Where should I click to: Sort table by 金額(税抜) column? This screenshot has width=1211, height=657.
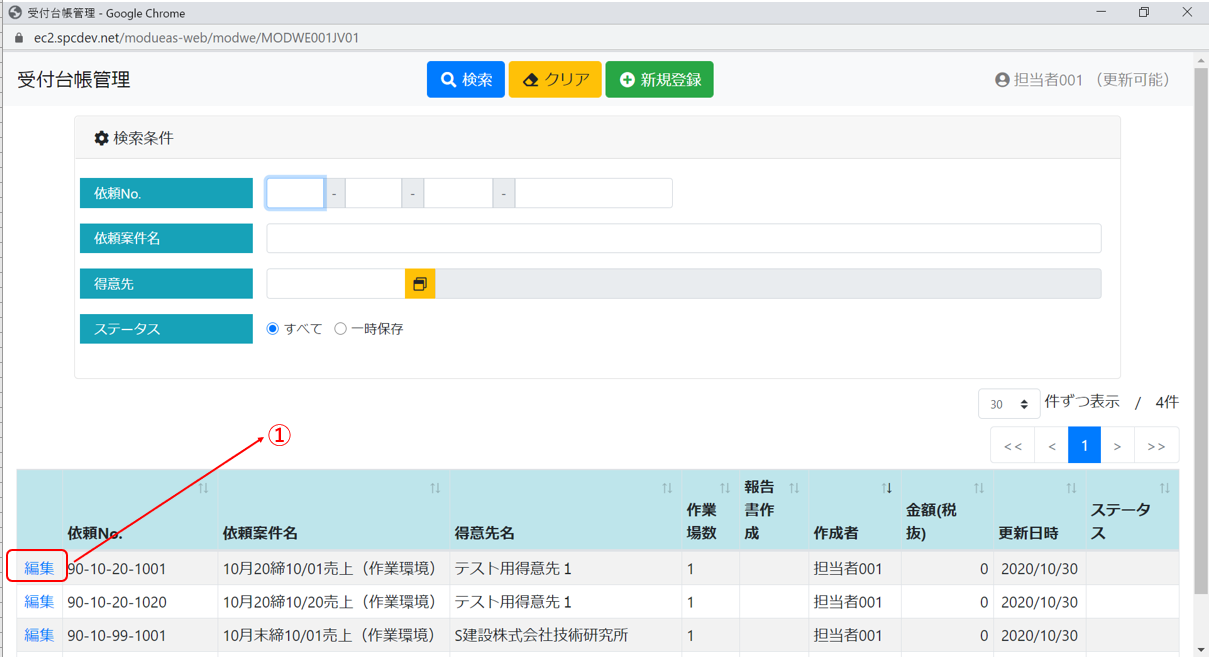pos(979,488)
